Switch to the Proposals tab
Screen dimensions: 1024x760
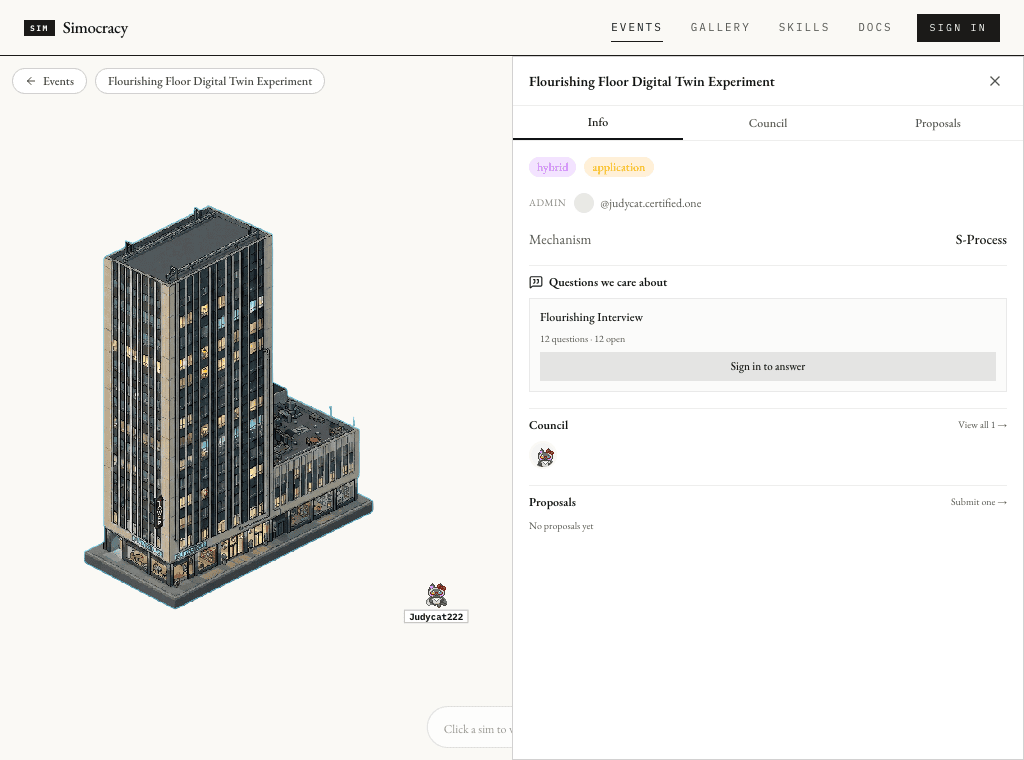click(937, 123)
